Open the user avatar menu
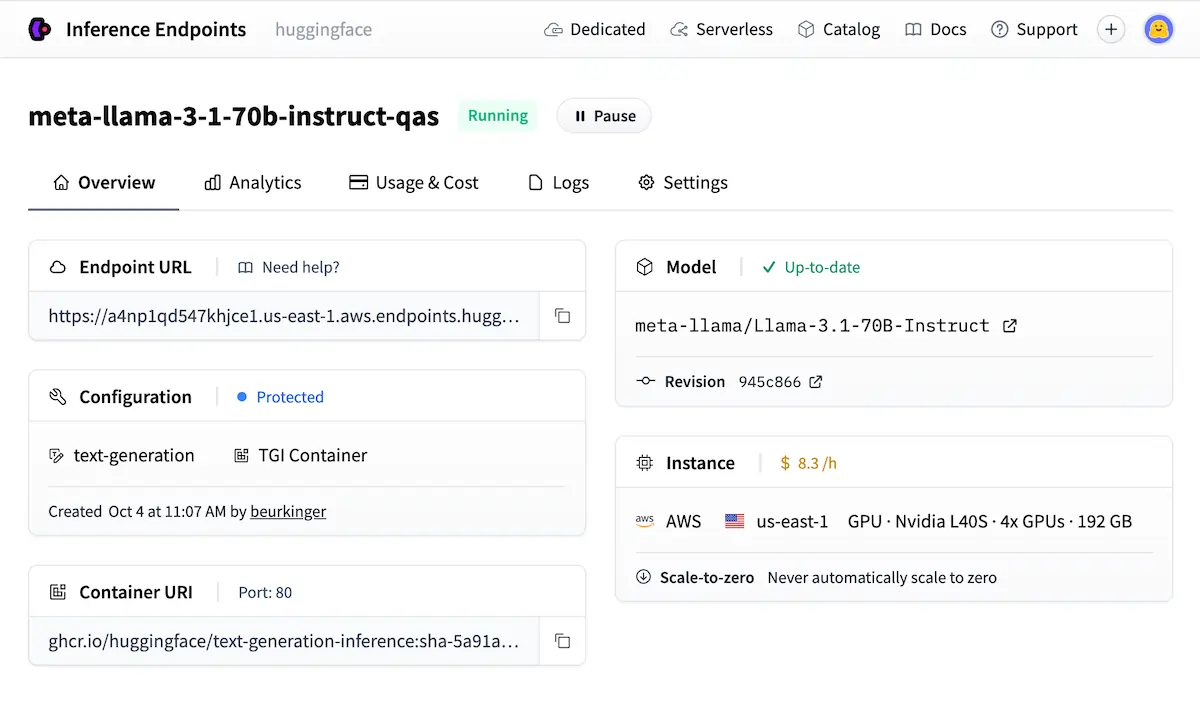This screenshot has height=720, width=1200. tap(1159, 29)
